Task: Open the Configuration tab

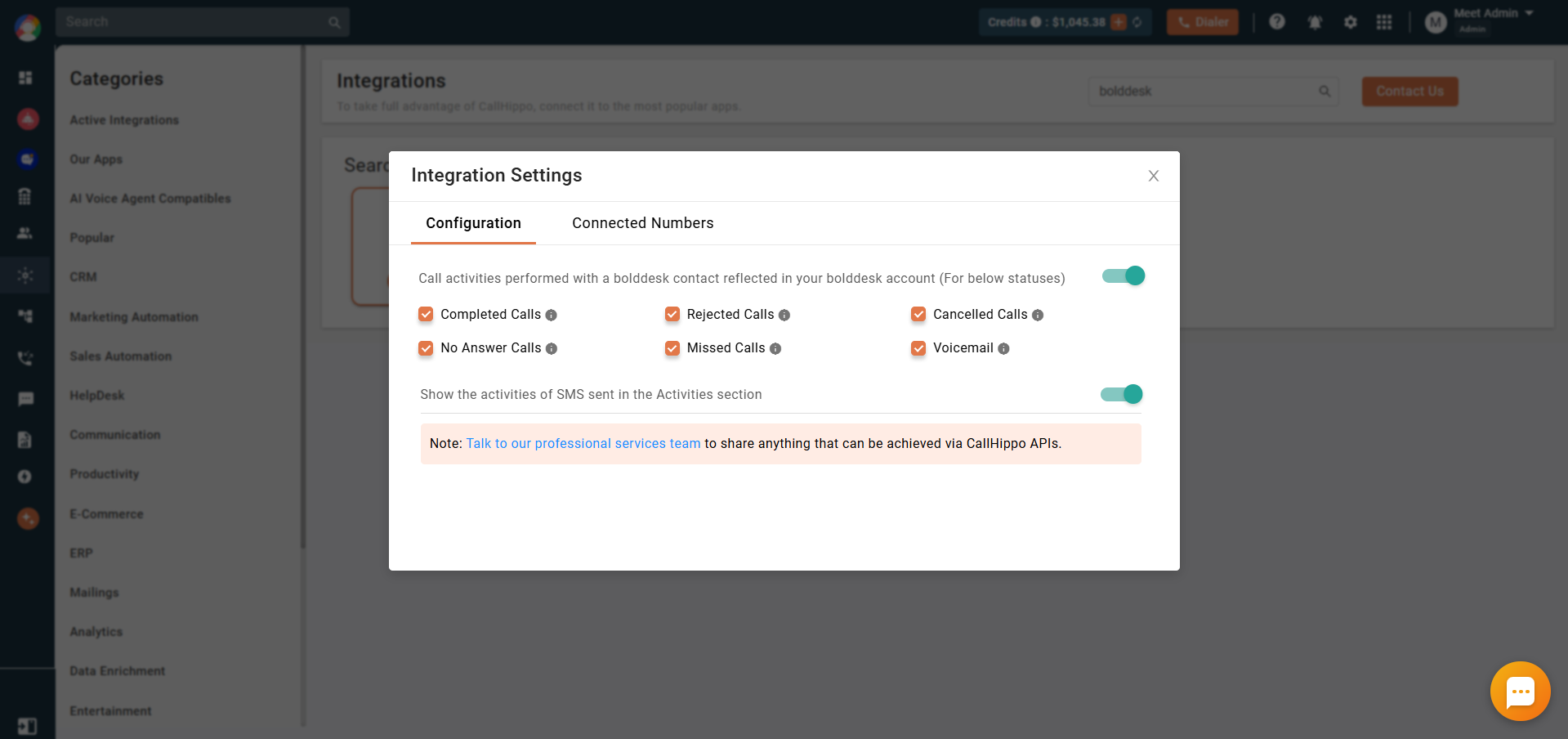Action: [473, 223]
